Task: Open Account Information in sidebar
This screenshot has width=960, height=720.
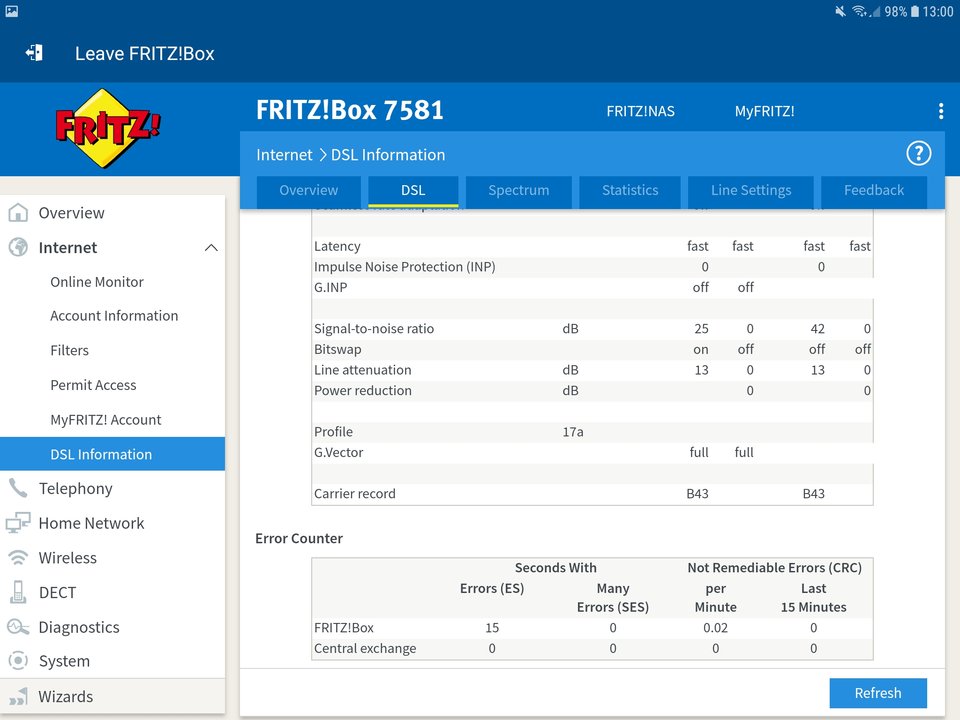Action: pos(114,316)
